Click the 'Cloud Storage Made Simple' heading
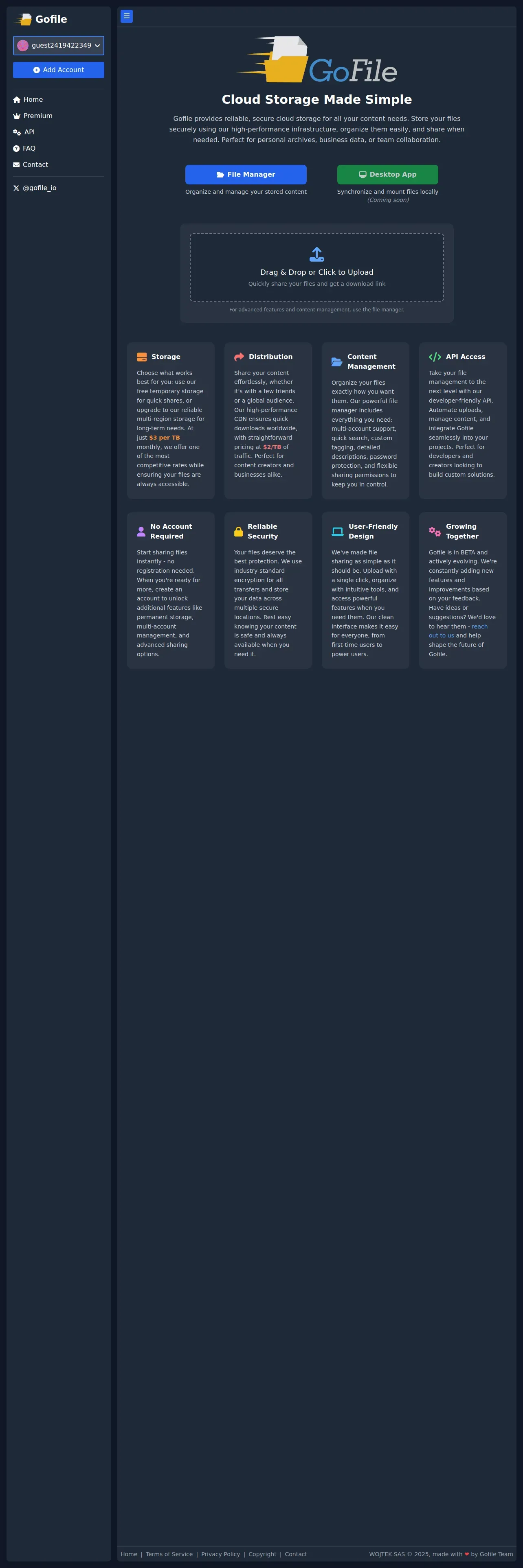Image resolution: width=523 pixels, height=1568 pixels. [x=316, y=100]
